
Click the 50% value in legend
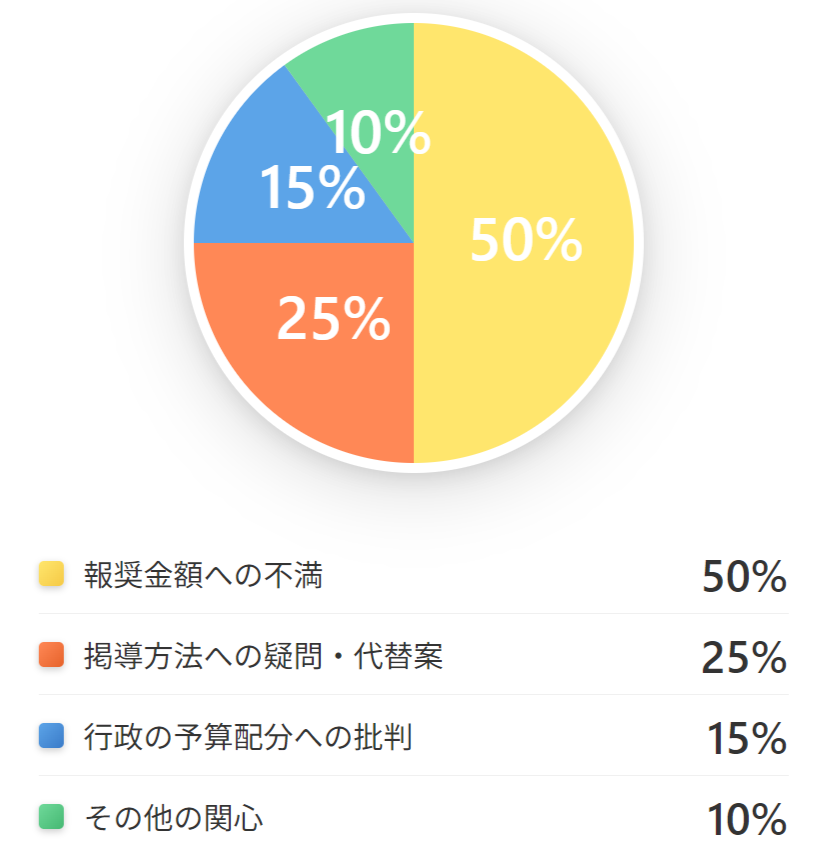pos(744,576)
